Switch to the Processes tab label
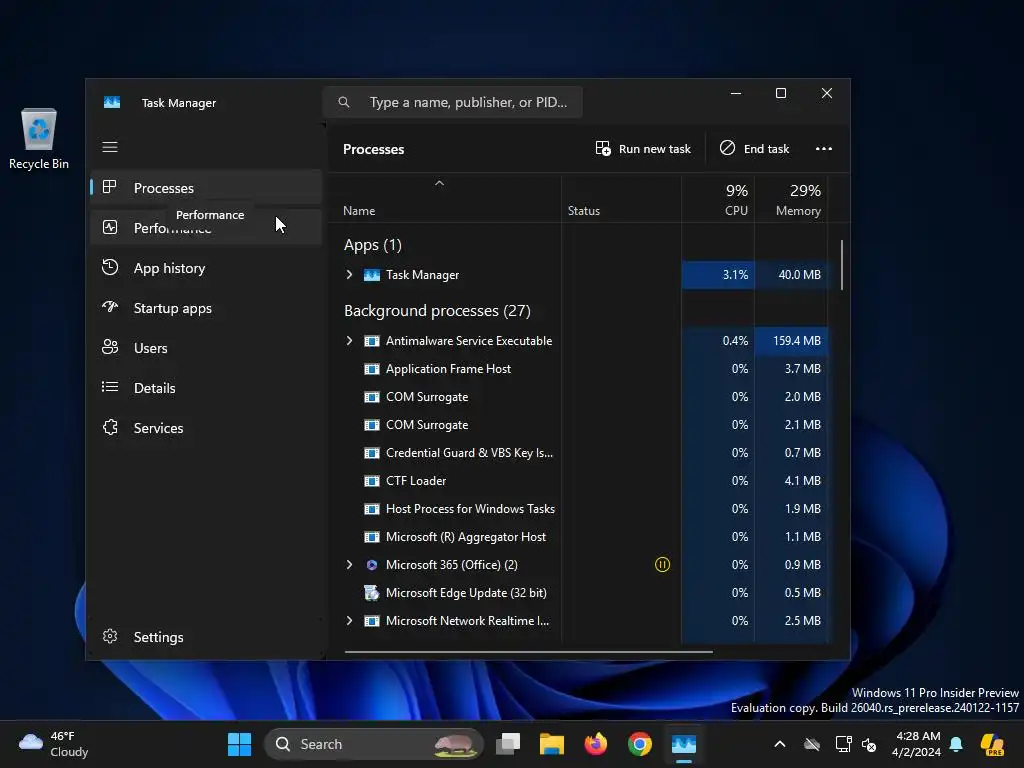Viewport: 1024px width, 768px height. [x=164, y=188]
